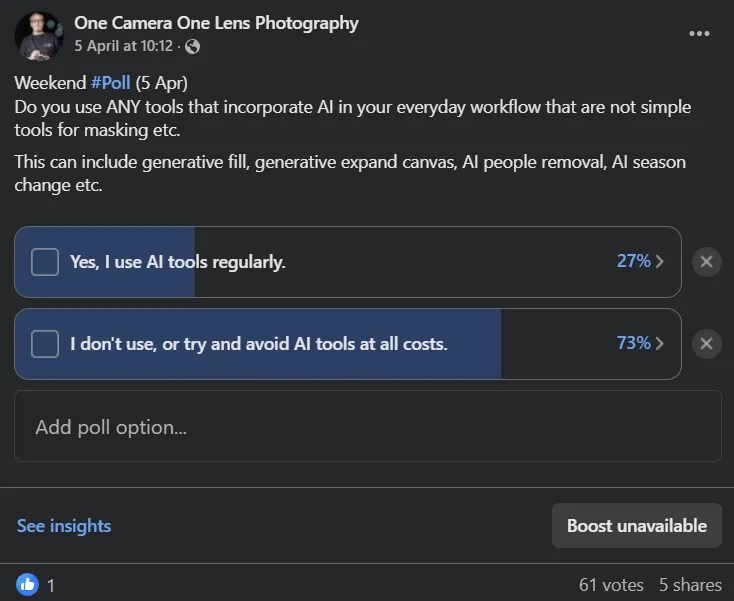
Task: Check 'I don't use, or try and avoid' option
Action: 45,344
